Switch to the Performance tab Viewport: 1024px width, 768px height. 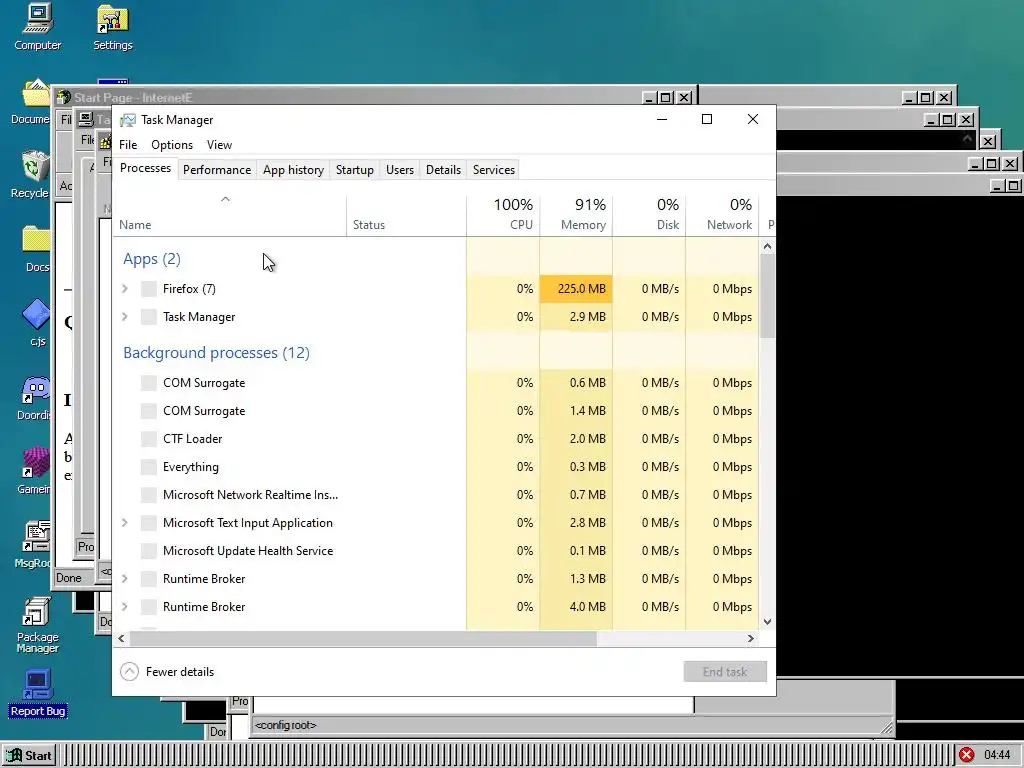pos(217,170)
